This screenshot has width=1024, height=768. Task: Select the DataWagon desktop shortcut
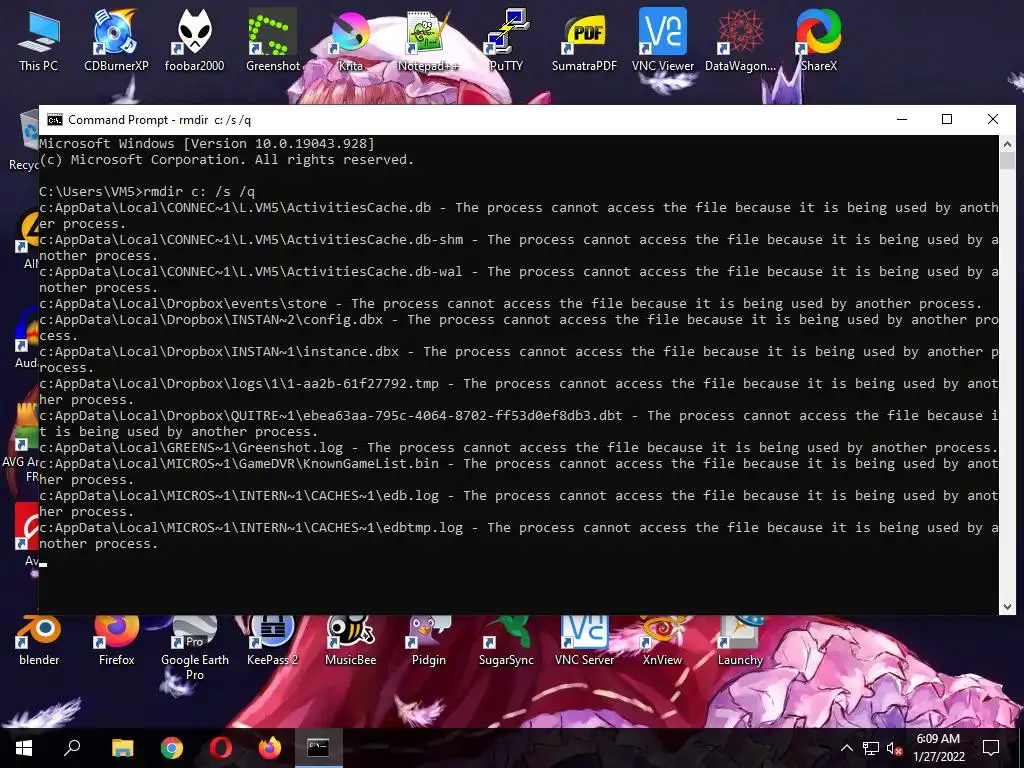[740, 40]
